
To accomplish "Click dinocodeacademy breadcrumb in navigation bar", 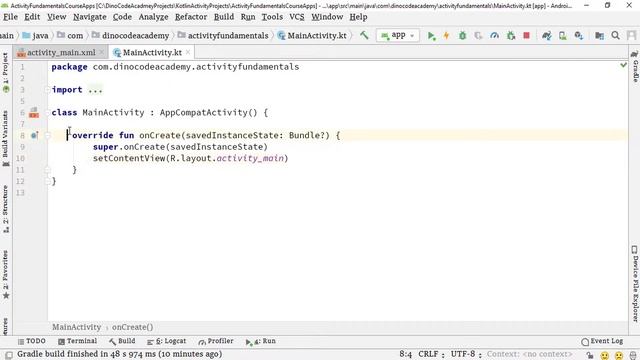I will [131, 36].
